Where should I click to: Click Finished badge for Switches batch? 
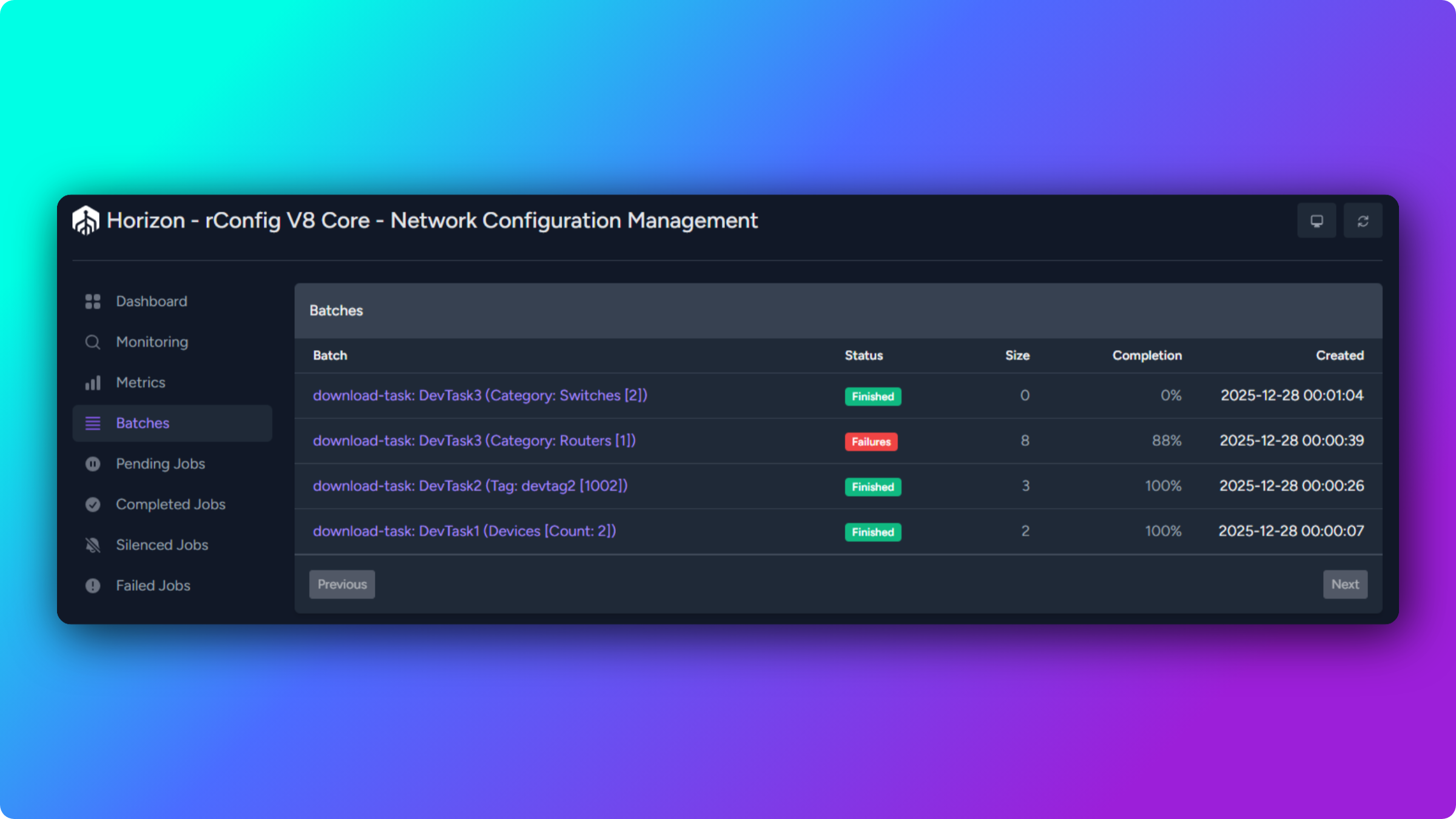click(x=873, y=397)
